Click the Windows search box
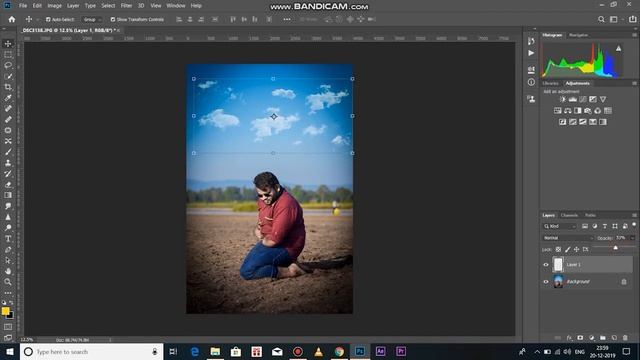Screen dimensions: 640x360 (x=91, y=351)
